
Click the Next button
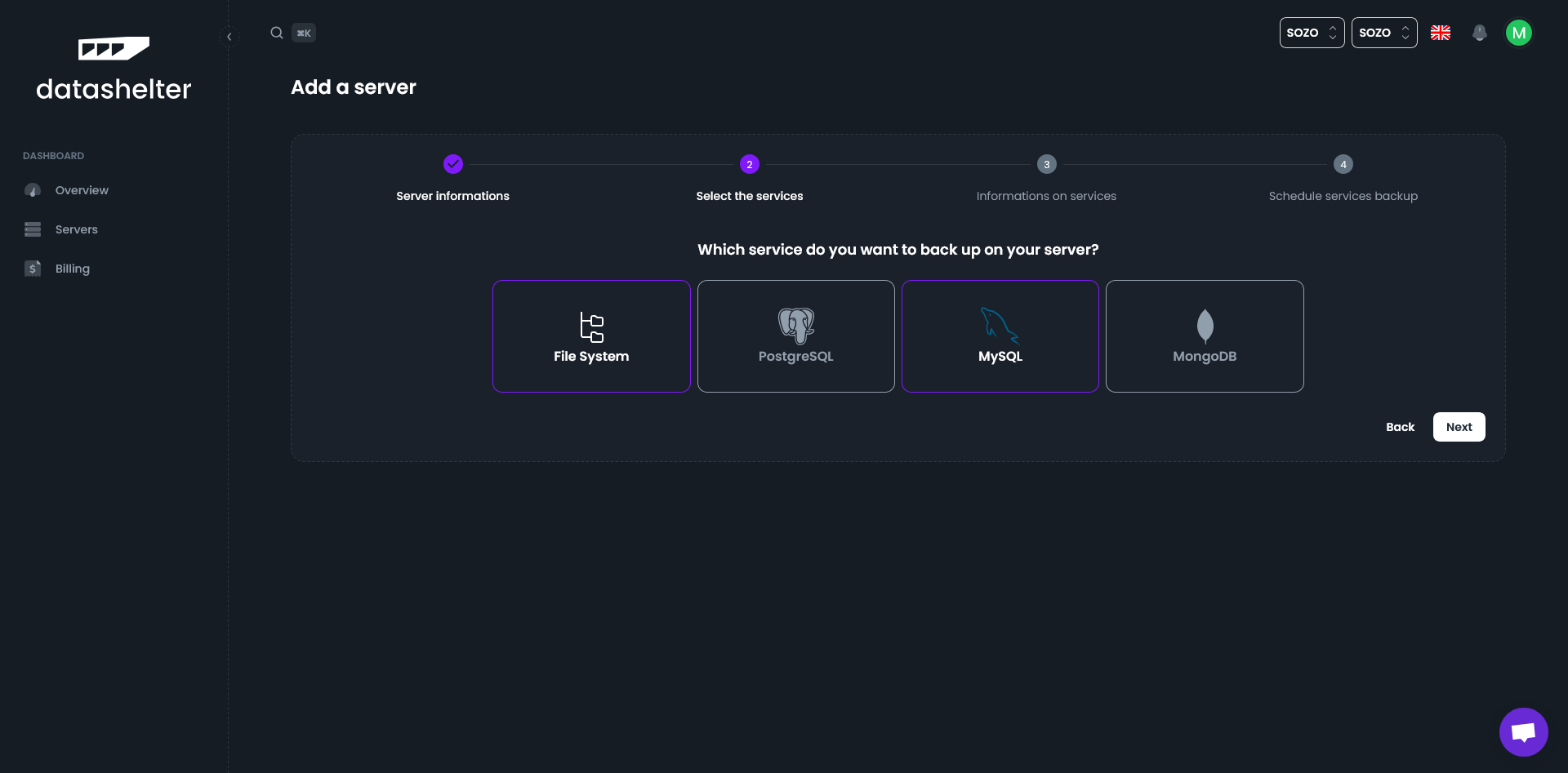coord(1459,427)
